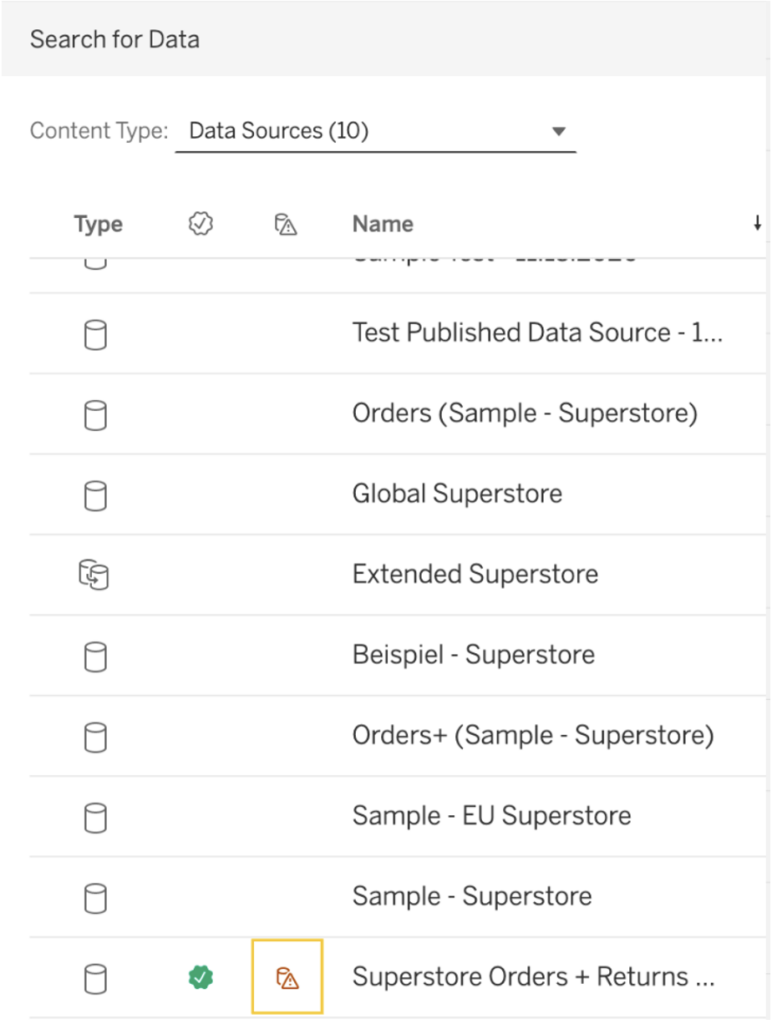This screenshot has width=772, height=1024.
Task: Open the Content Type dropdown
Action: coord(375,130)
